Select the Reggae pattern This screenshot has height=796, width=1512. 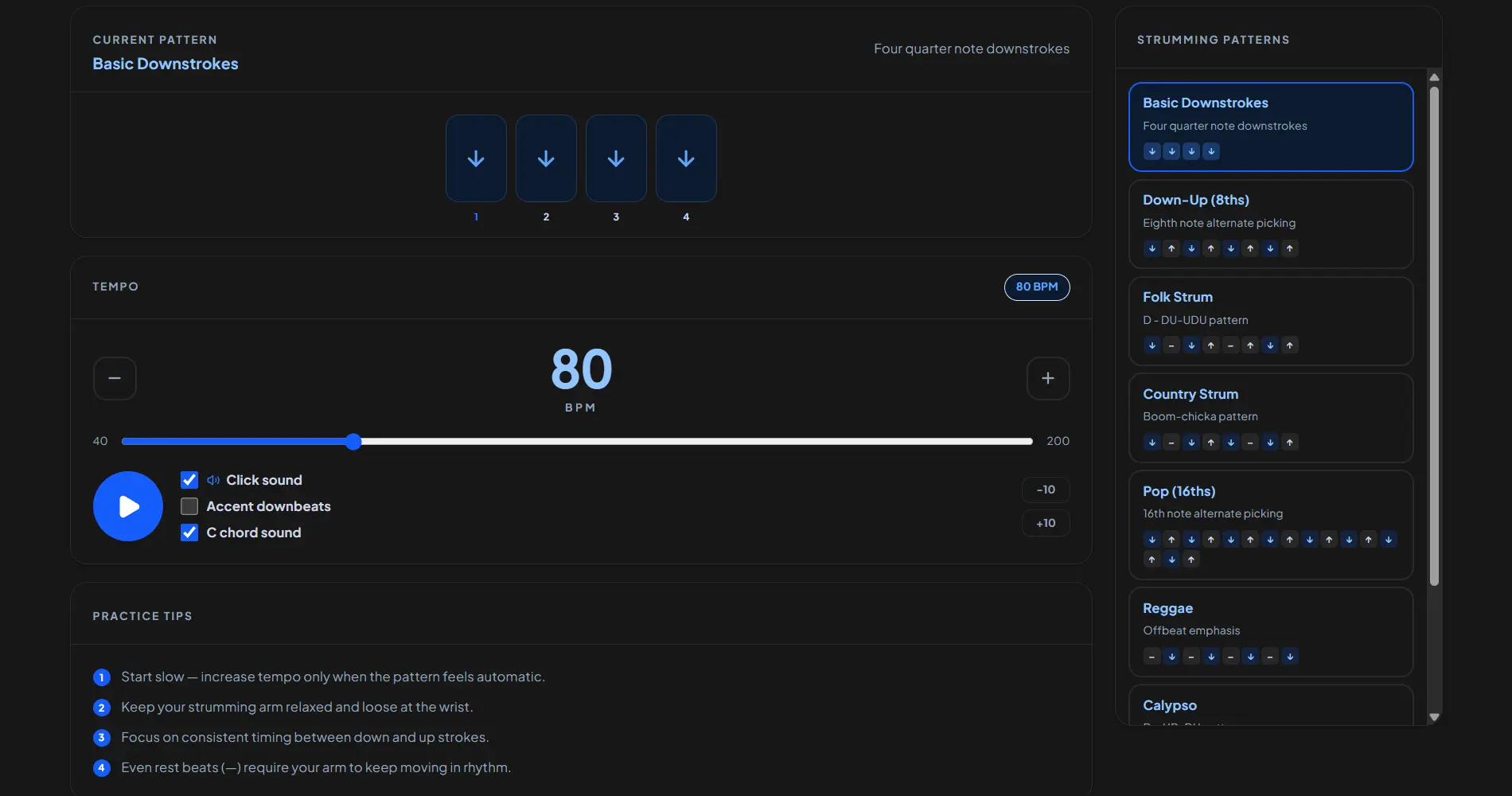click(x=1271, y=632)
